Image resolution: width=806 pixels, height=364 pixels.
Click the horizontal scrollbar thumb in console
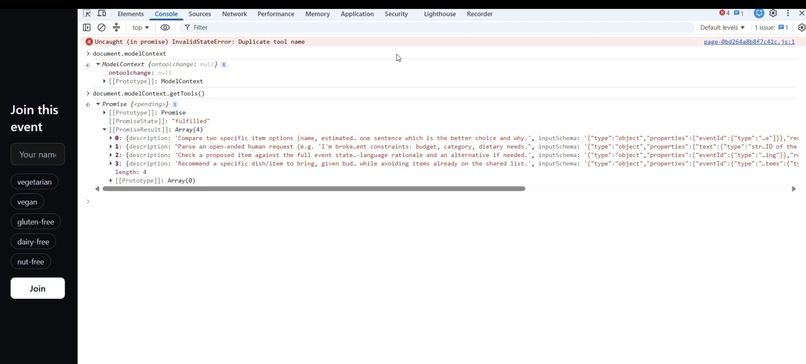[314, 189]
